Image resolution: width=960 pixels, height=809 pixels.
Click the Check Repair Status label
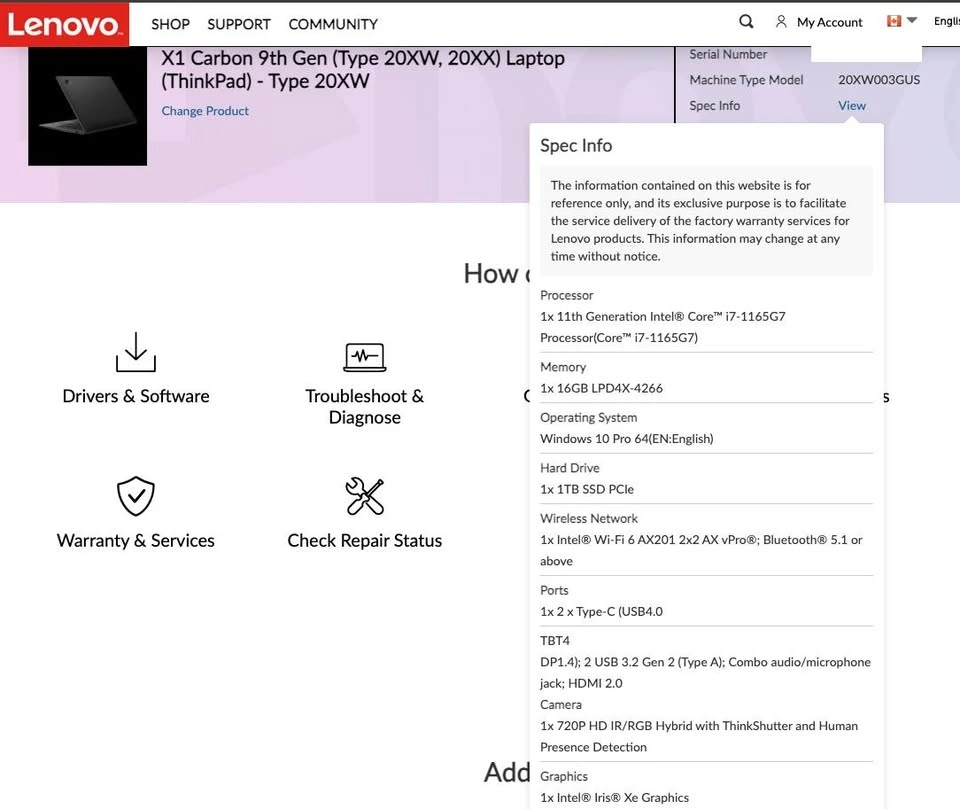coord(364,541)
